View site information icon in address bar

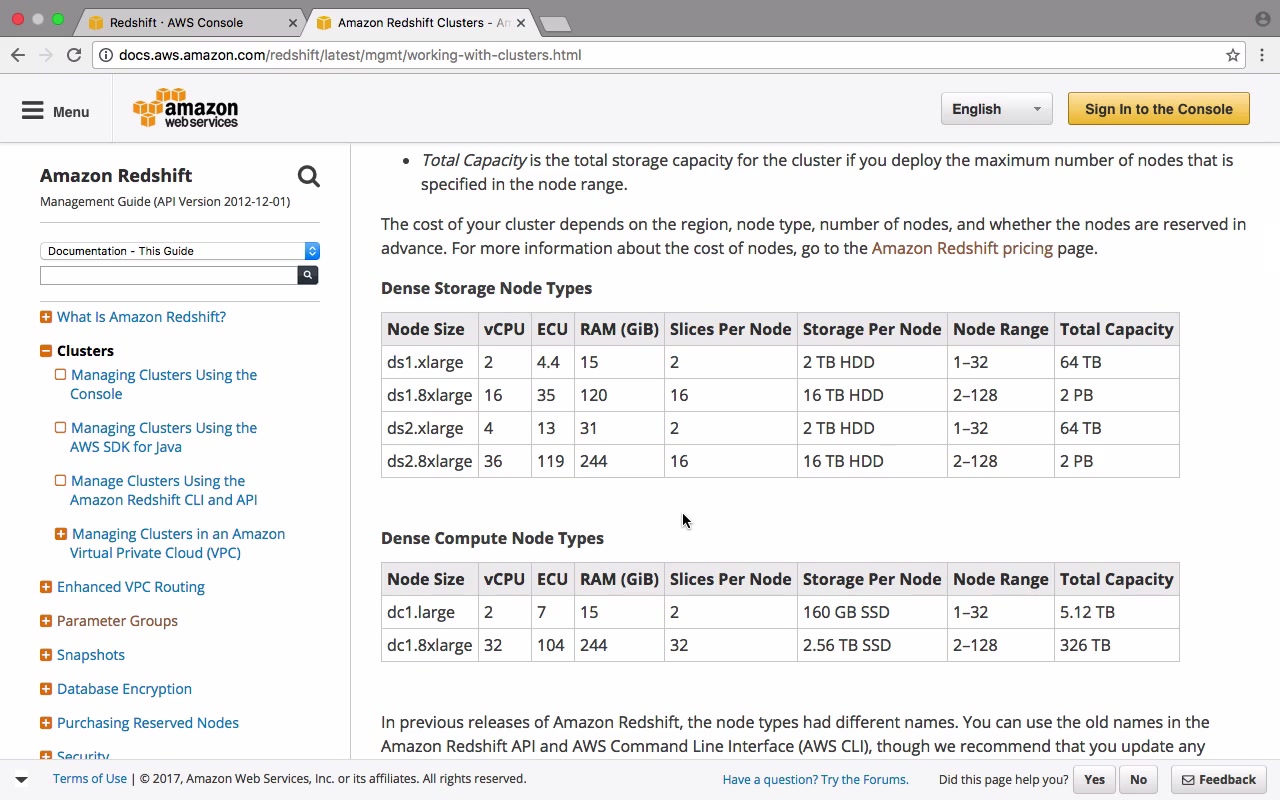105,55
